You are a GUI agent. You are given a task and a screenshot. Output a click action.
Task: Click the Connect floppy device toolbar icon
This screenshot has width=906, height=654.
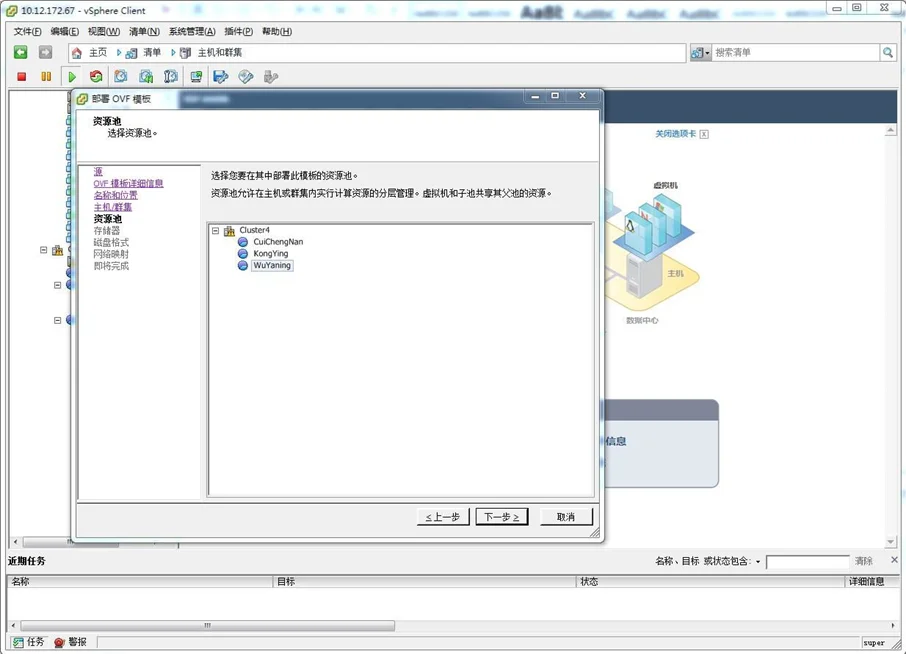click(x=221, y=76)
